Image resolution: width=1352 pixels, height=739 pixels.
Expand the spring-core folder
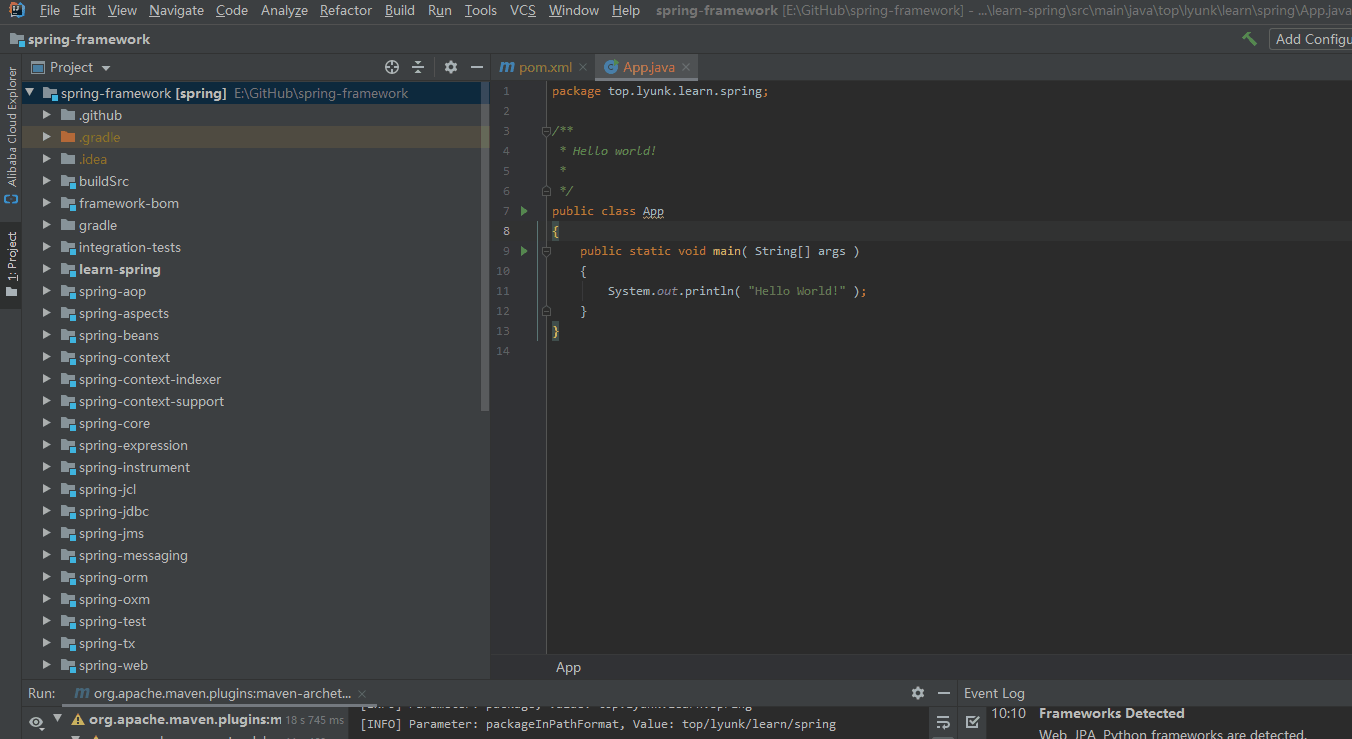pos(46,423)
